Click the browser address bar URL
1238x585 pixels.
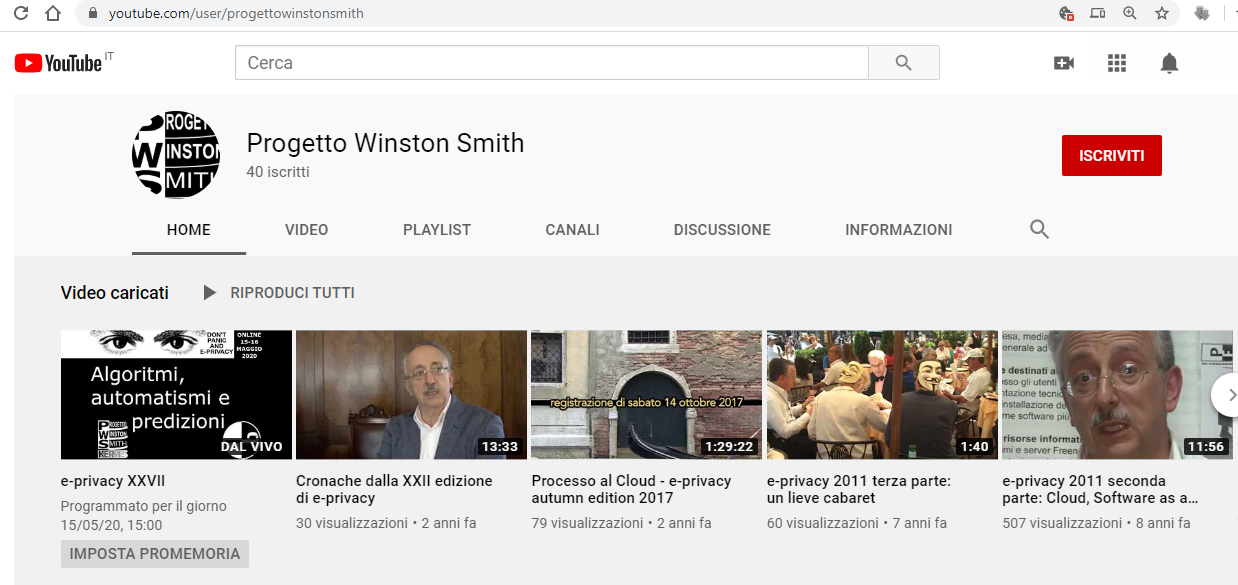(236, 14)
